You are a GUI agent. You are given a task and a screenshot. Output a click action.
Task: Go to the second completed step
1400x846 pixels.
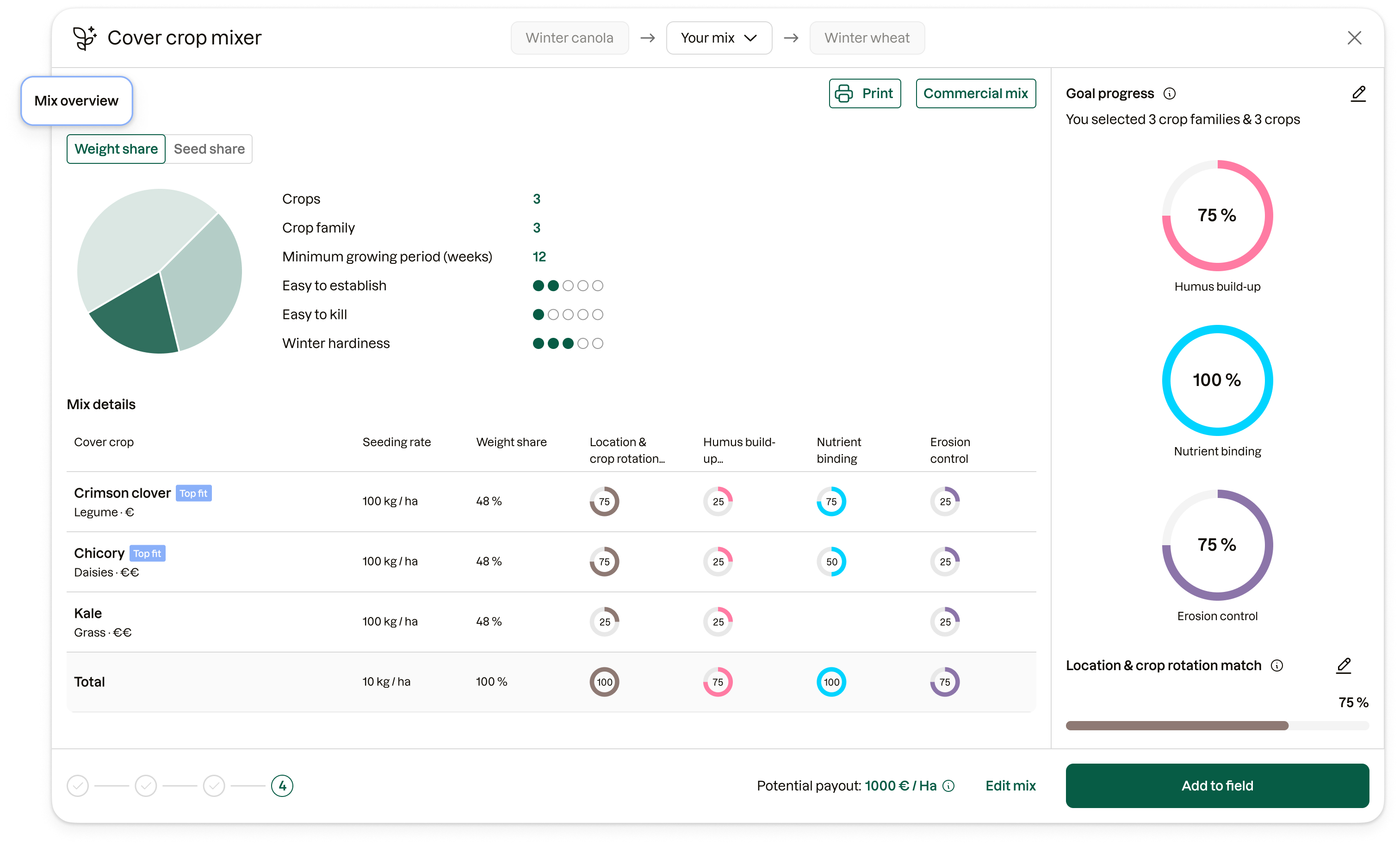pos(146,786)
